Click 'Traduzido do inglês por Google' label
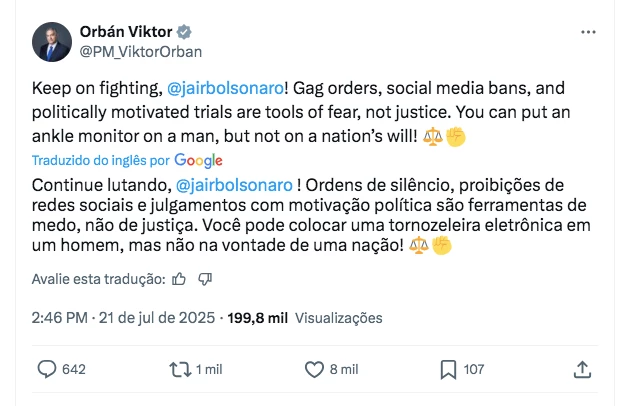 [127, 160]
